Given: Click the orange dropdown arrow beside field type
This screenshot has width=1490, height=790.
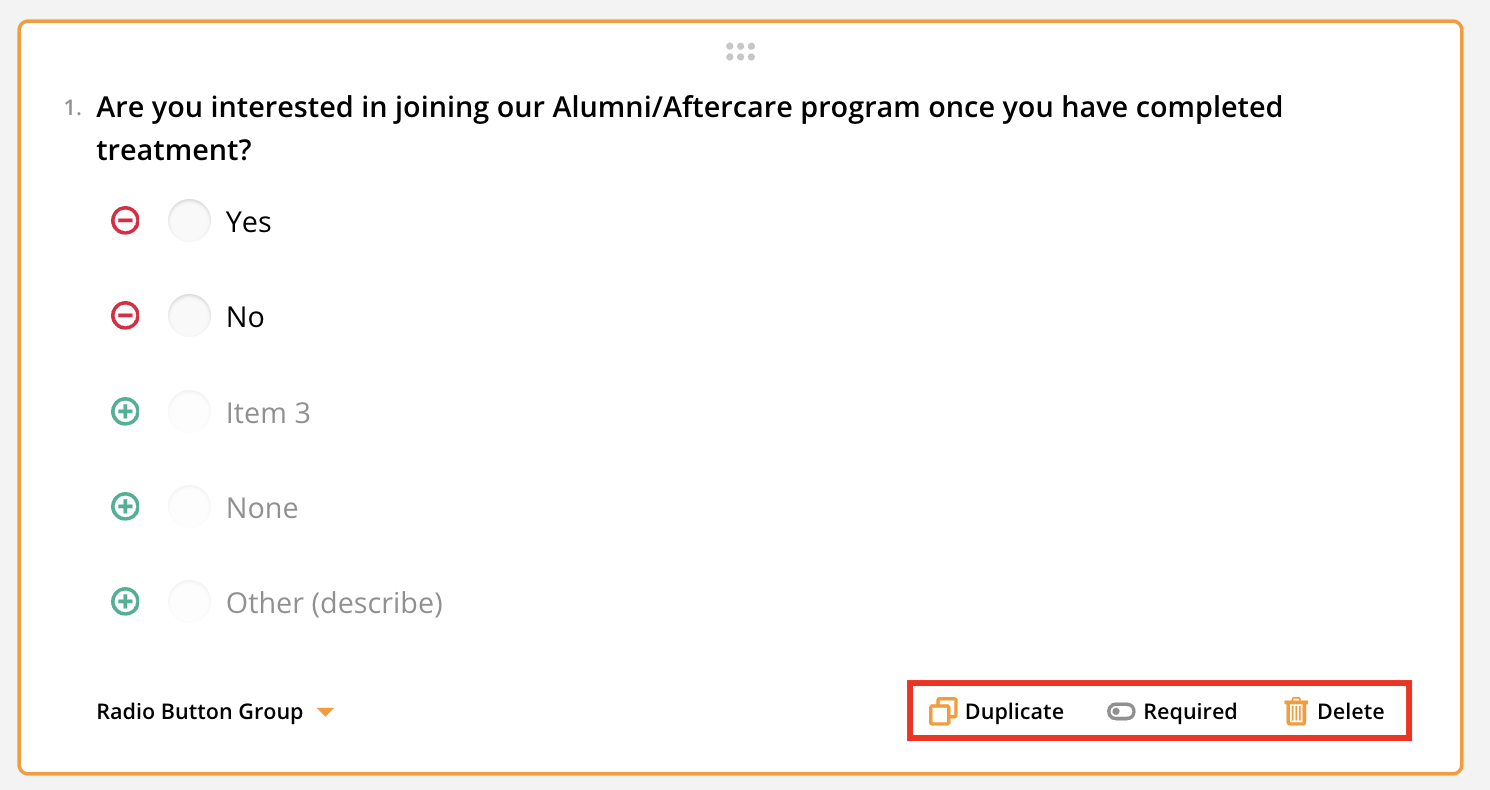Looking at the screenshot, I should click(x=325, y=712).
